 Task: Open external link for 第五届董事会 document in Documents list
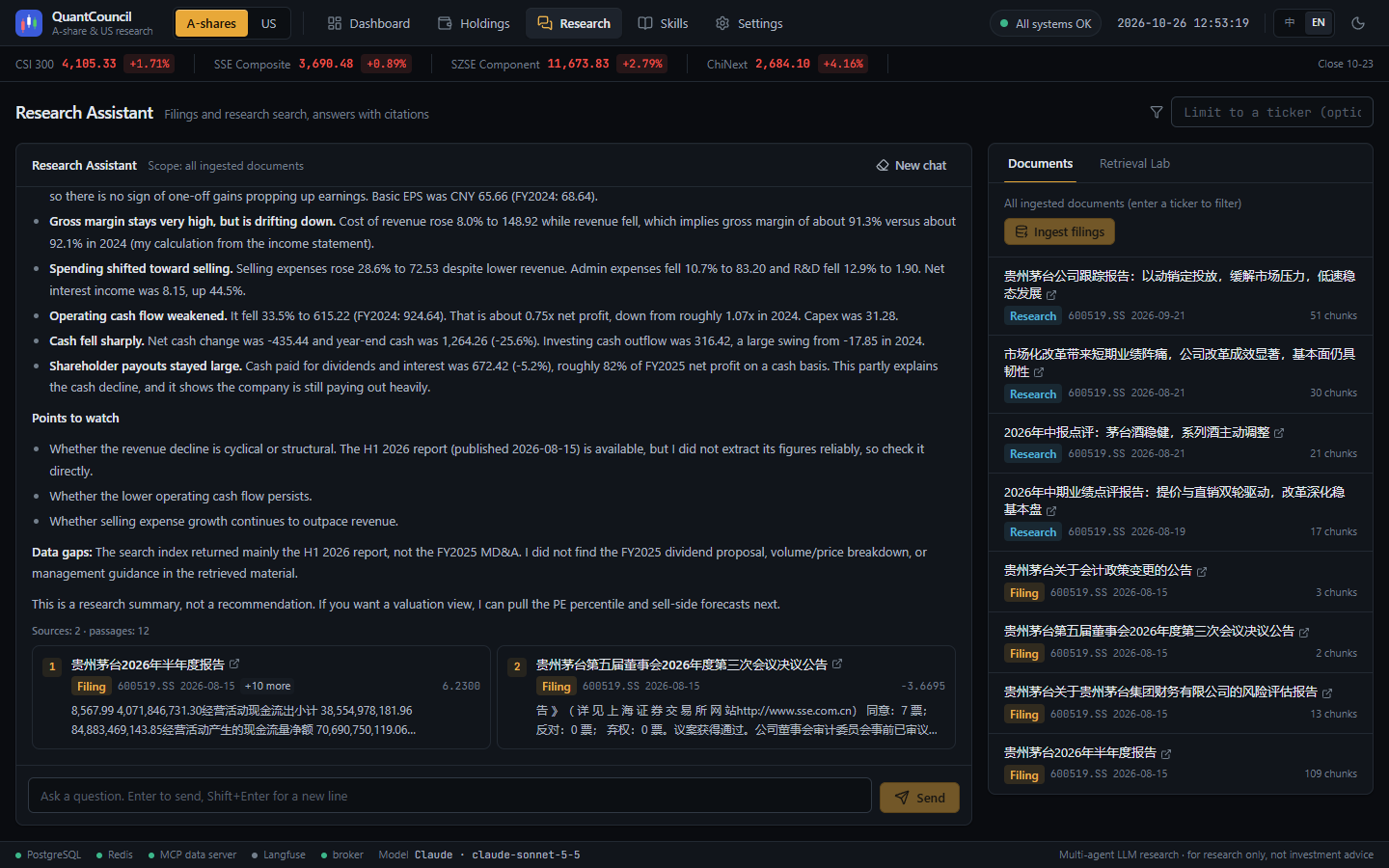[1304, 633]
